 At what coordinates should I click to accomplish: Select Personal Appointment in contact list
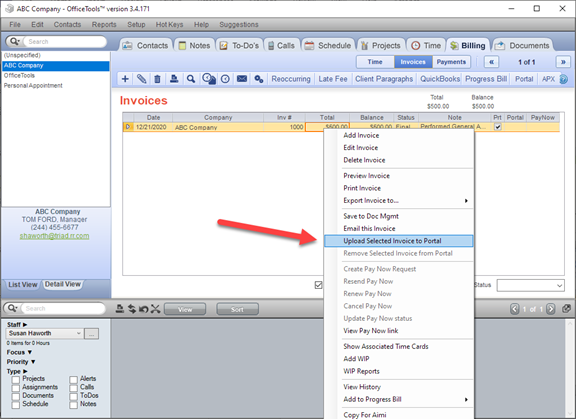coord(55,86)
